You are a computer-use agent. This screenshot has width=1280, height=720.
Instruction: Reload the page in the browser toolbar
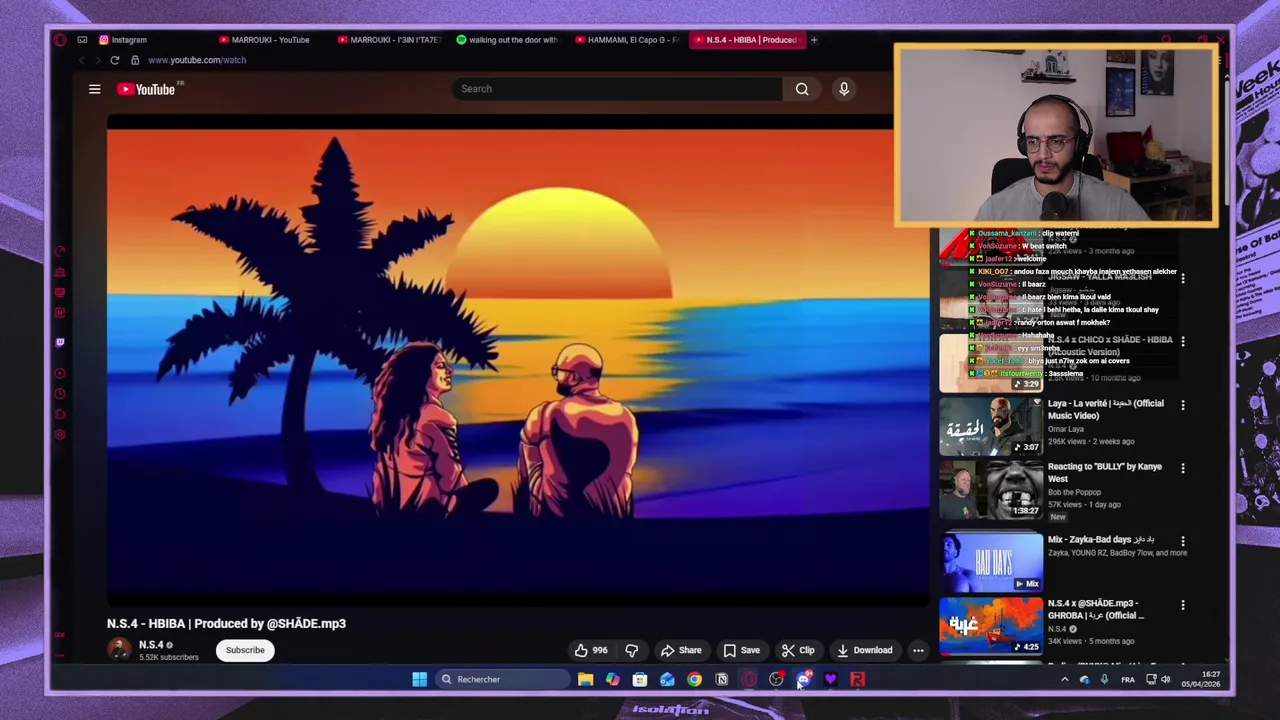(115, 60)
